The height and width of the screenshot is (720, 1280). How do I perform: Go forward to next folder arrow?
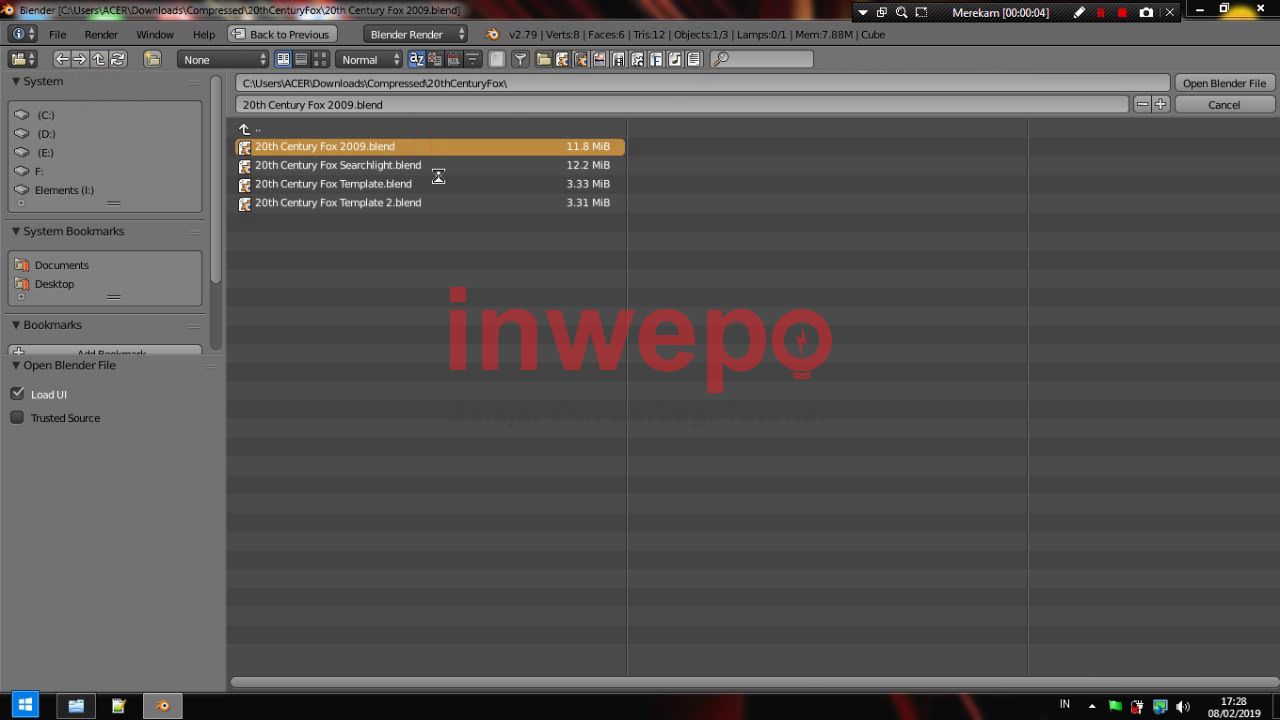[80, 59]
